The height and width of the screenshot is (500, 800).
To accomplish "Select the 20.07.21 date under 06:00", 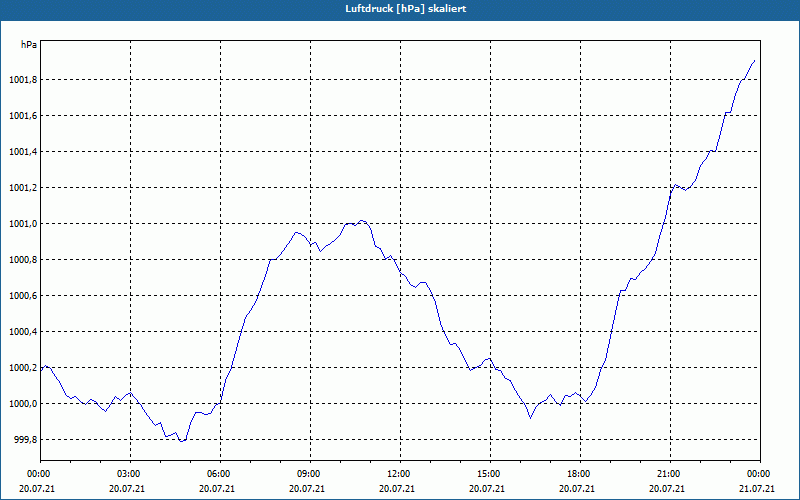I will (x=217, y=488).
